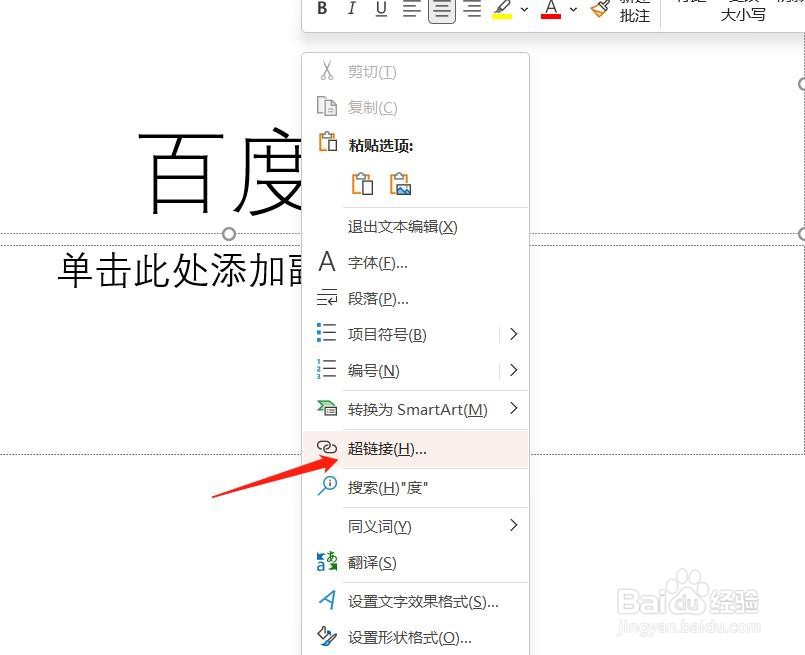Select 转换为 SmartArt(M)
This screenshot has width=805, height=655.
[x=416, y=410]
